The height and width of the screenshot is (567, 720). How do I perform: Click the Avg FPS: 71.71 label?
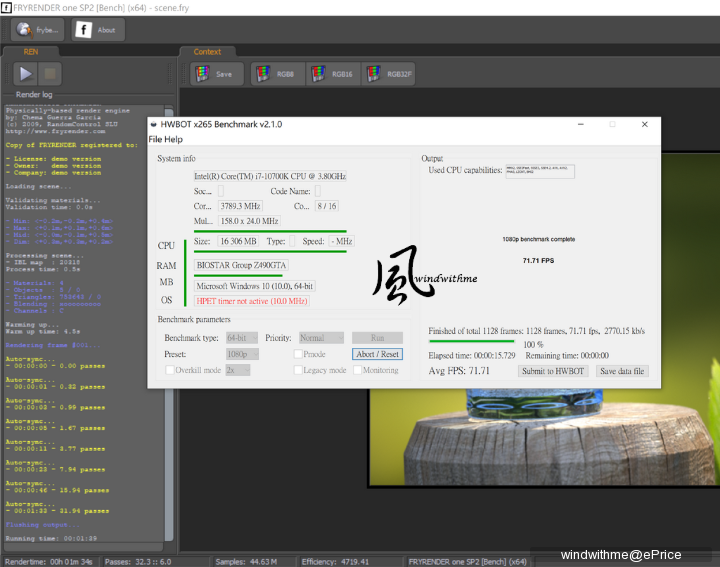pyautogui.click(x=459, y=371)
